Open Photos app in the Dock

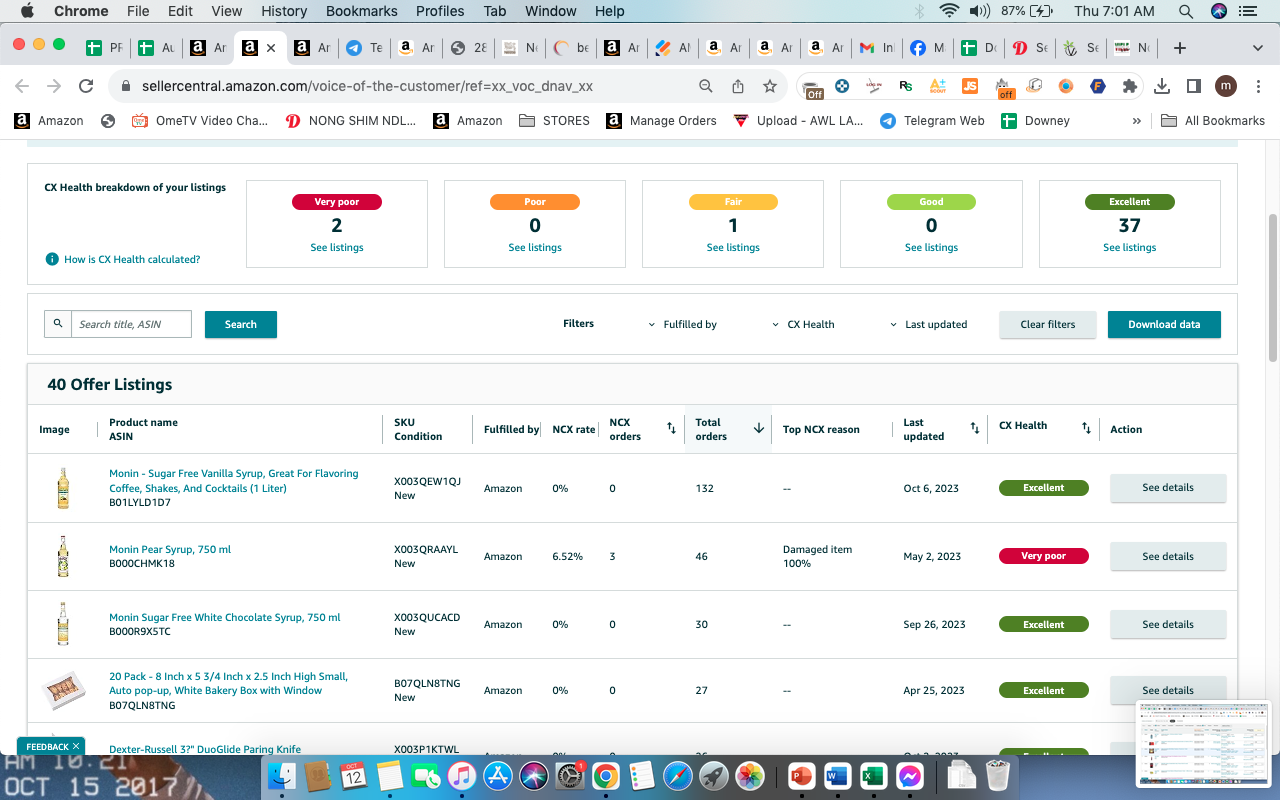(750, 775)
